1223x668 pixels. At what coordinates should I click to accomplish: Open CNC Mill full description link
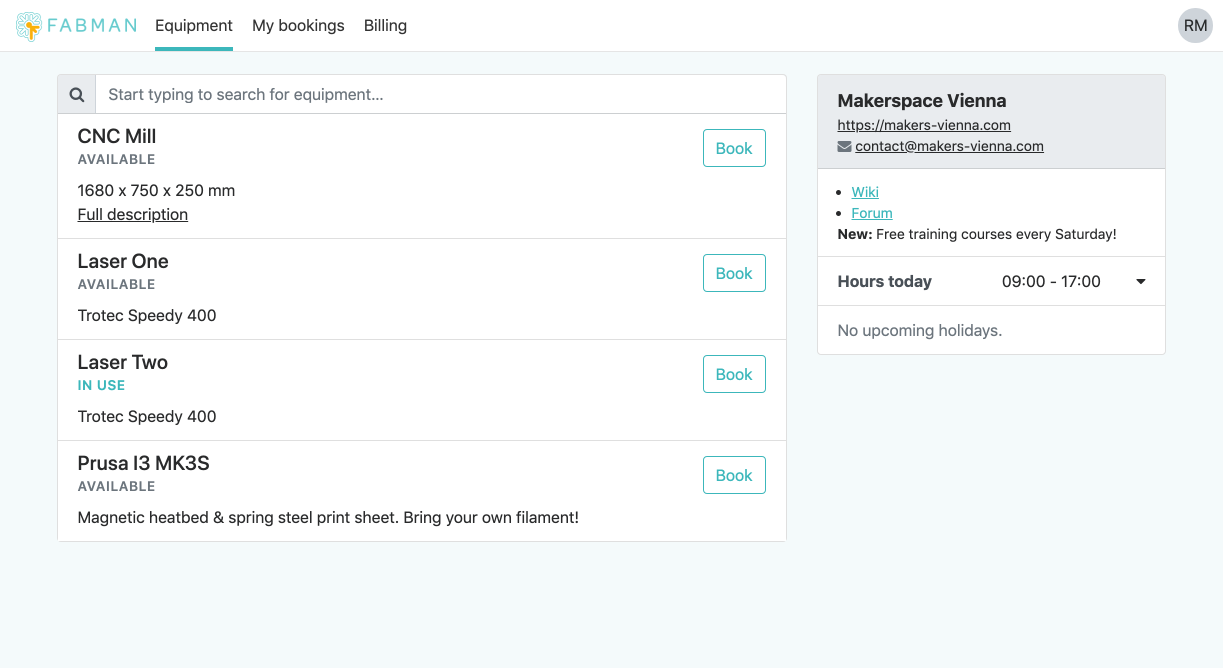click(x=133, y=214)
